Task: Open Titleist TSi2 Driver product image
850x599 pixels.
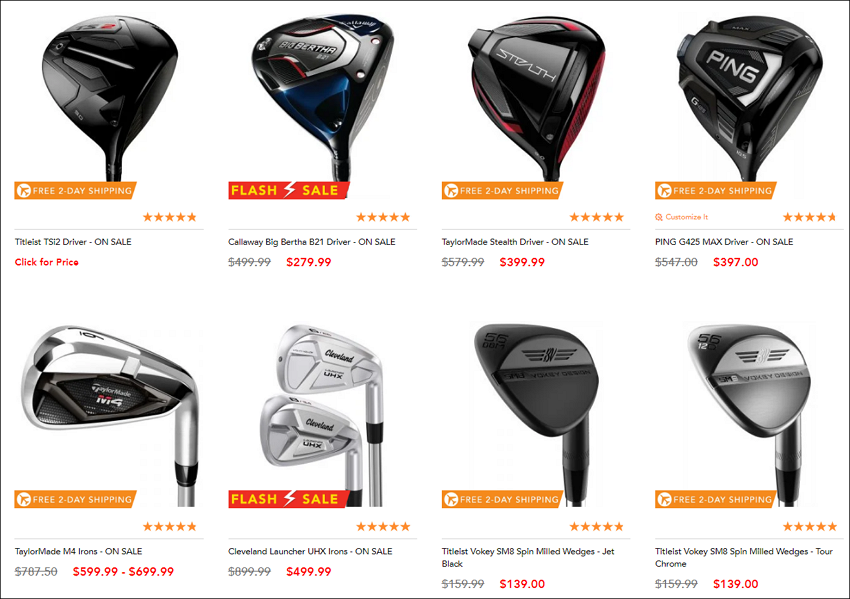Action: (110, 98)
